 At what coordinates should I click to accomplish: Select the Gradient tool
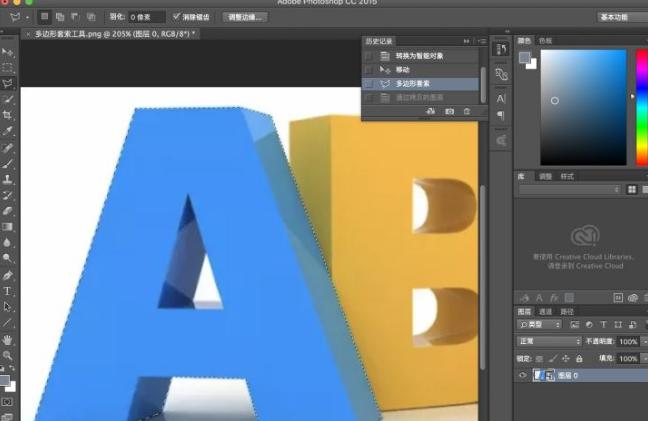[7, 226]
